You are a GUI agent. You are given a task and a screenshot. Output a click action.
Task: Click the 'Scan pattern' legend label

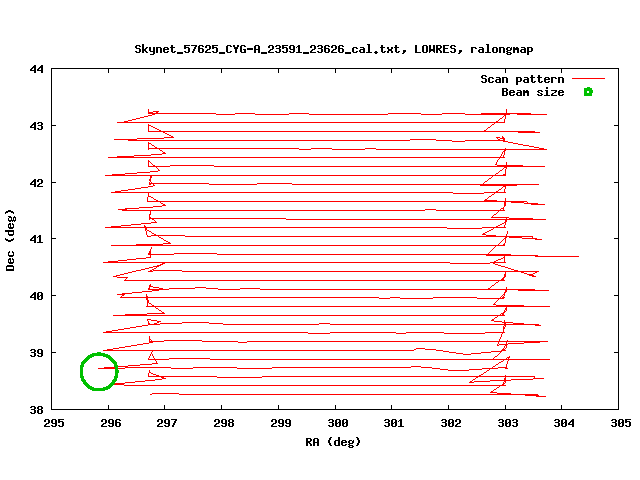pyautogui.click(x=522, y=79)
